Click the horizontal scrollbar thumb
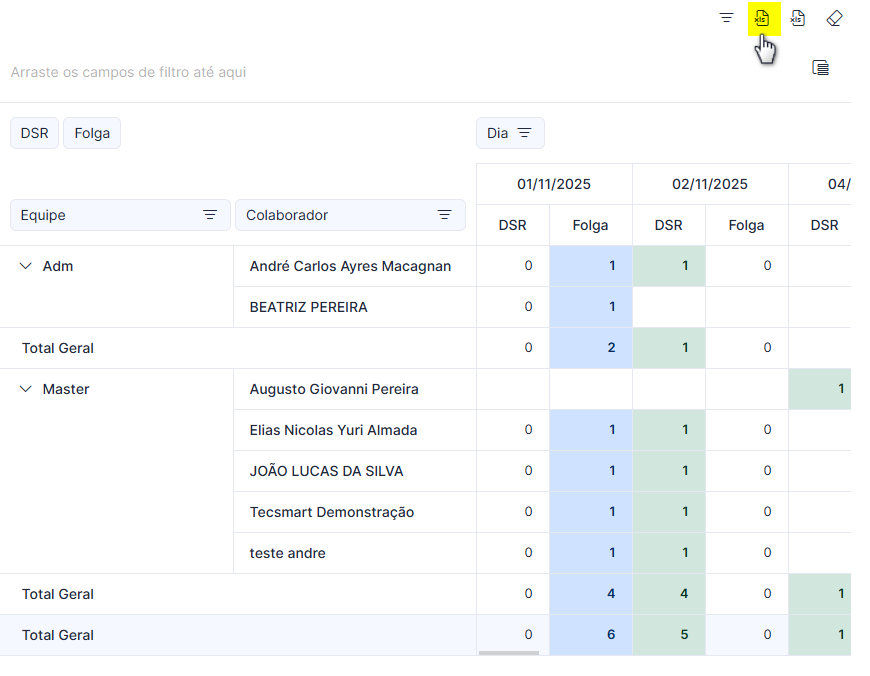Screen dimensions: 870x676 [509, 653]
